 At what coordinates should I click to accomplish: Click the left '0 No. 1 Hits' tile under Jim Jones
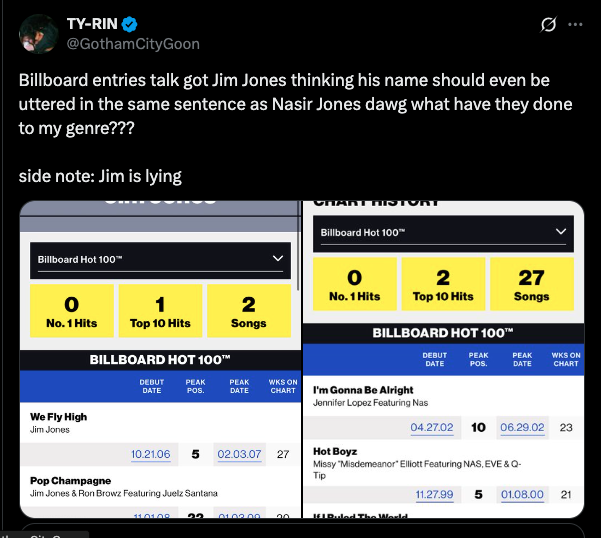72,311
